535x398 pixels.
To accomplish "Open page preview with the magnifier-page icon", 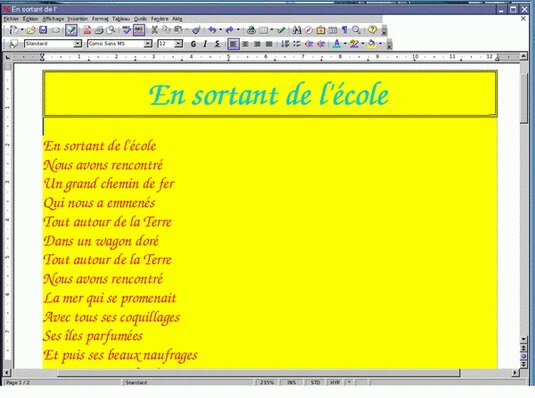I will coord(111,30).
